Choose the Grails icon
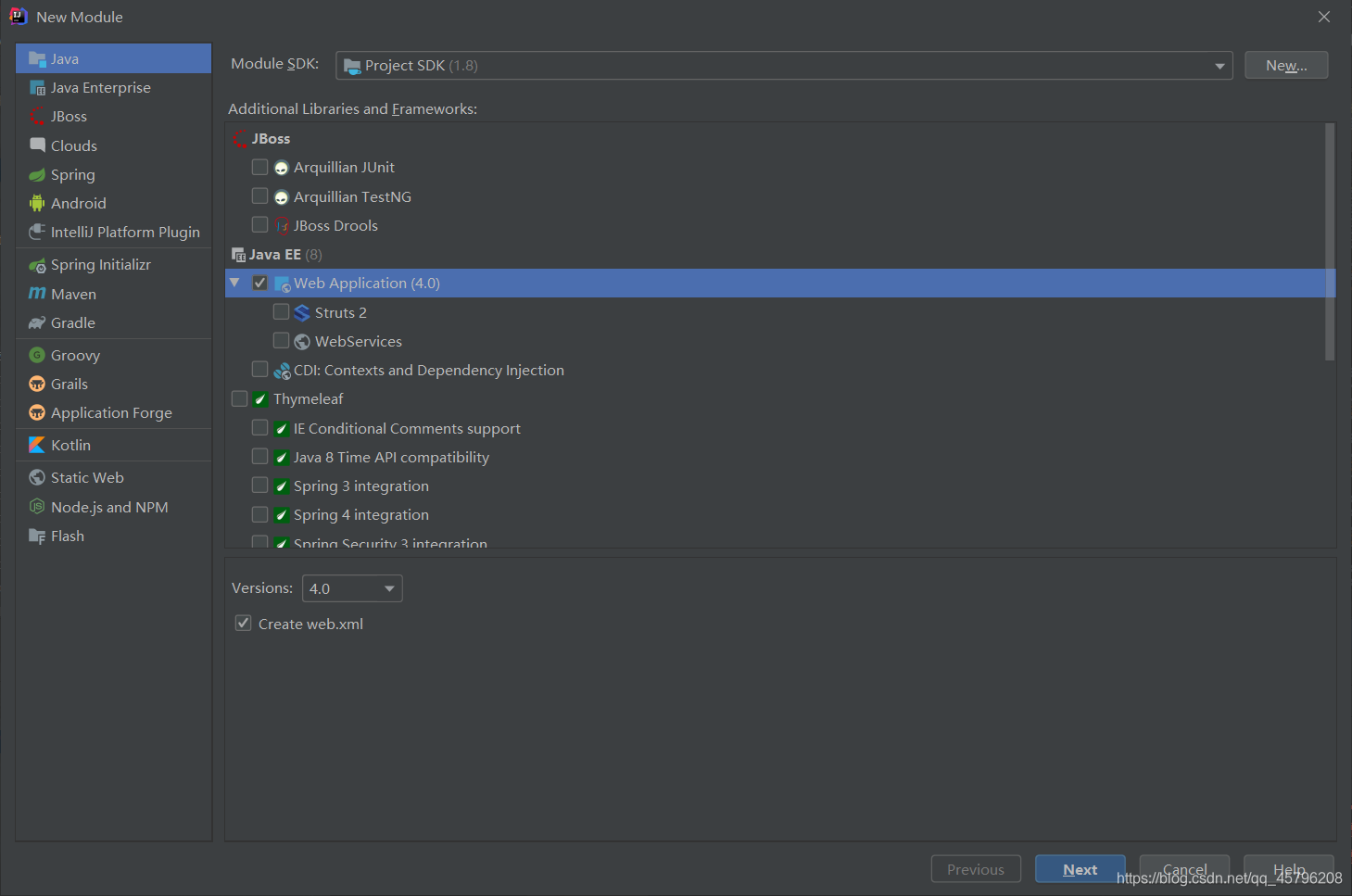The image size is (1352, 896). tap(37, 384)
